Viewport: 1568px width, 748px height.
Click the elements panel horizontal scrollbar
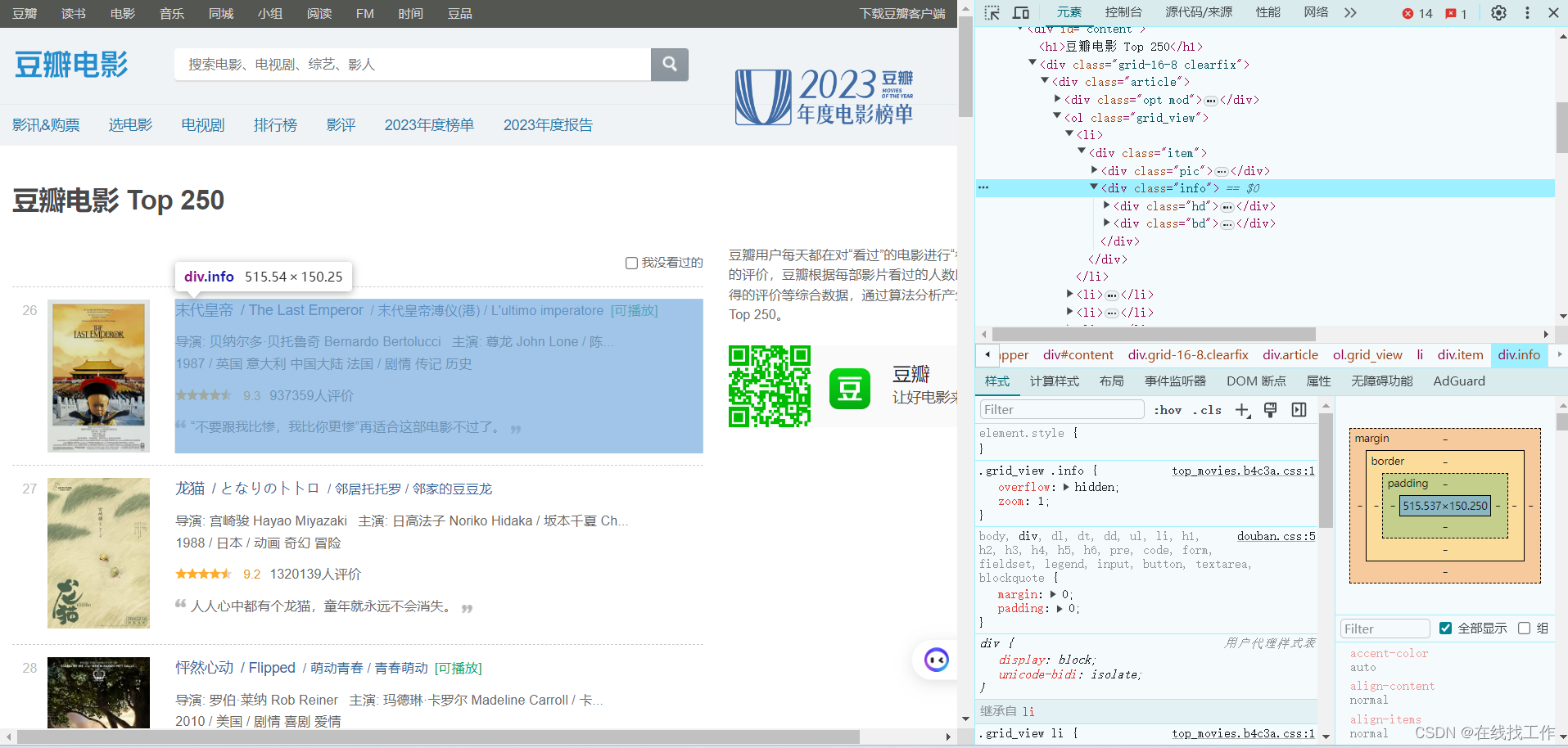click(1153, 334)
